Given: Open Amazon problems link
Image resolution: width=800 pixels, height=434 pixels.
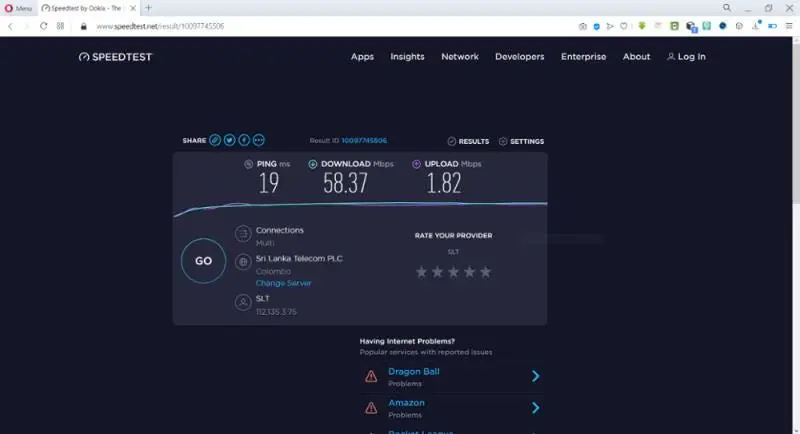Looking at the screenshot, I should pyautogui.click(x=406, y=403).
